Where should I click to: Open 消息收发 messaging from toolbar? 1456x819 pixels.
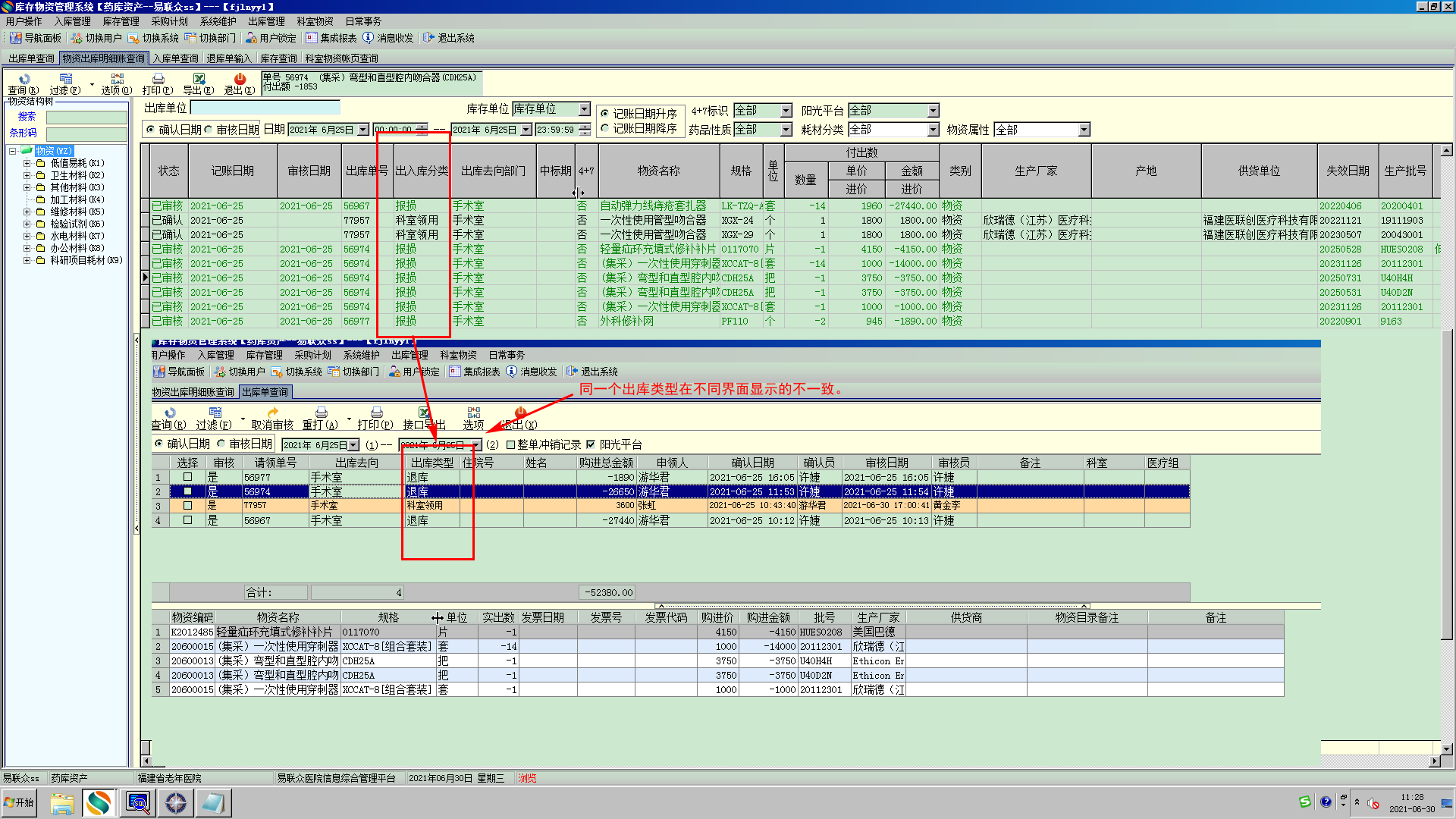[388, 38]
